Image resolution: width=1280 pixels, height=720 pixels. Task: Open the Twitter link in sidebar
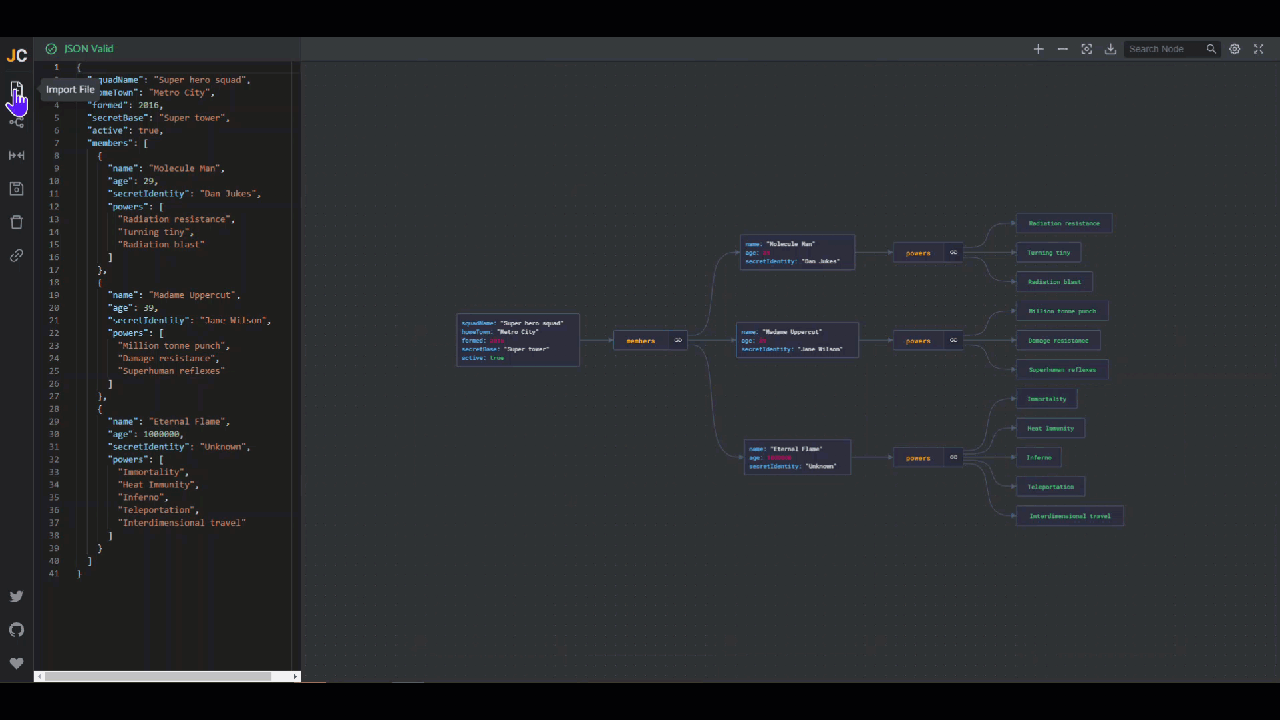click(x=16, y=597)
